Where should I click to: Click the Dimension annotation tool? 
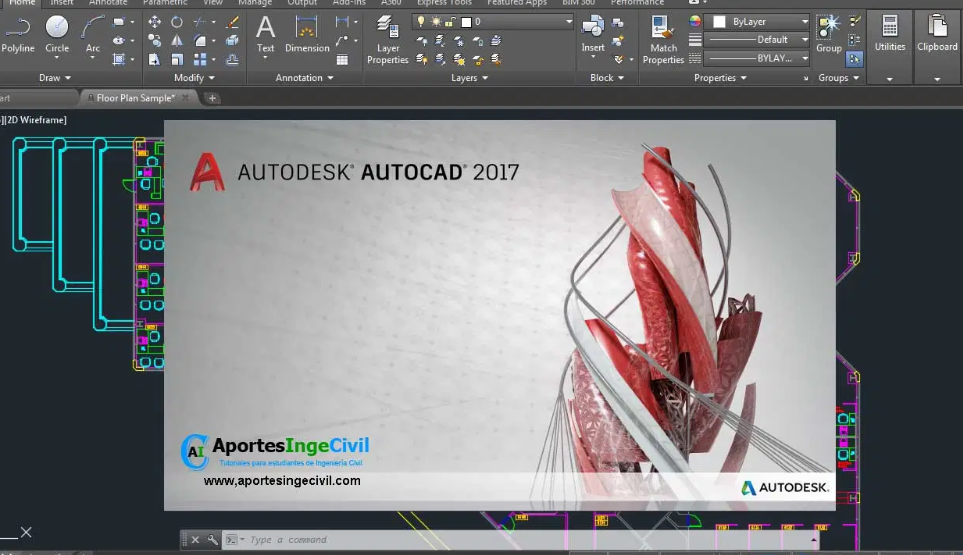[307, 32]
